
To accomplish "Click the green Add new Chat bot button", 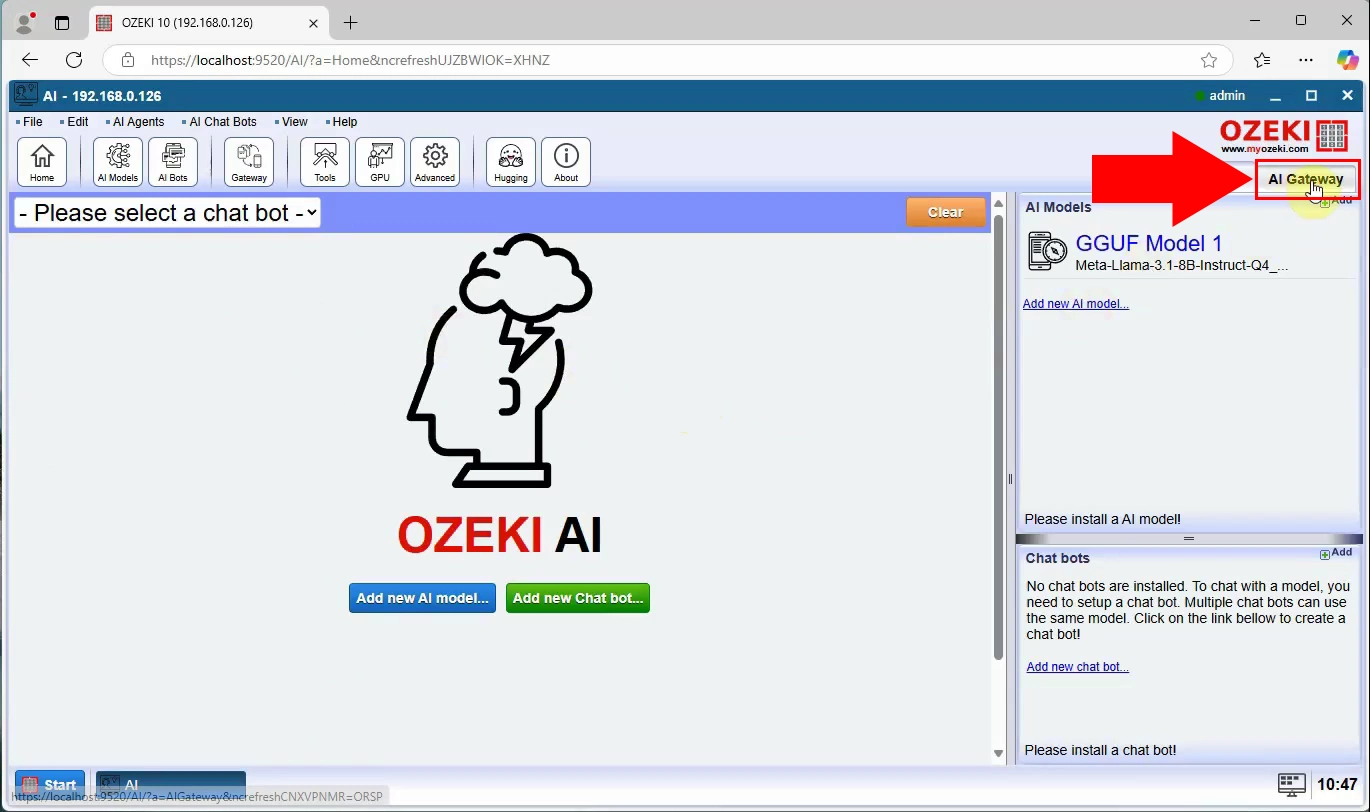I will (x=578, y=598).
